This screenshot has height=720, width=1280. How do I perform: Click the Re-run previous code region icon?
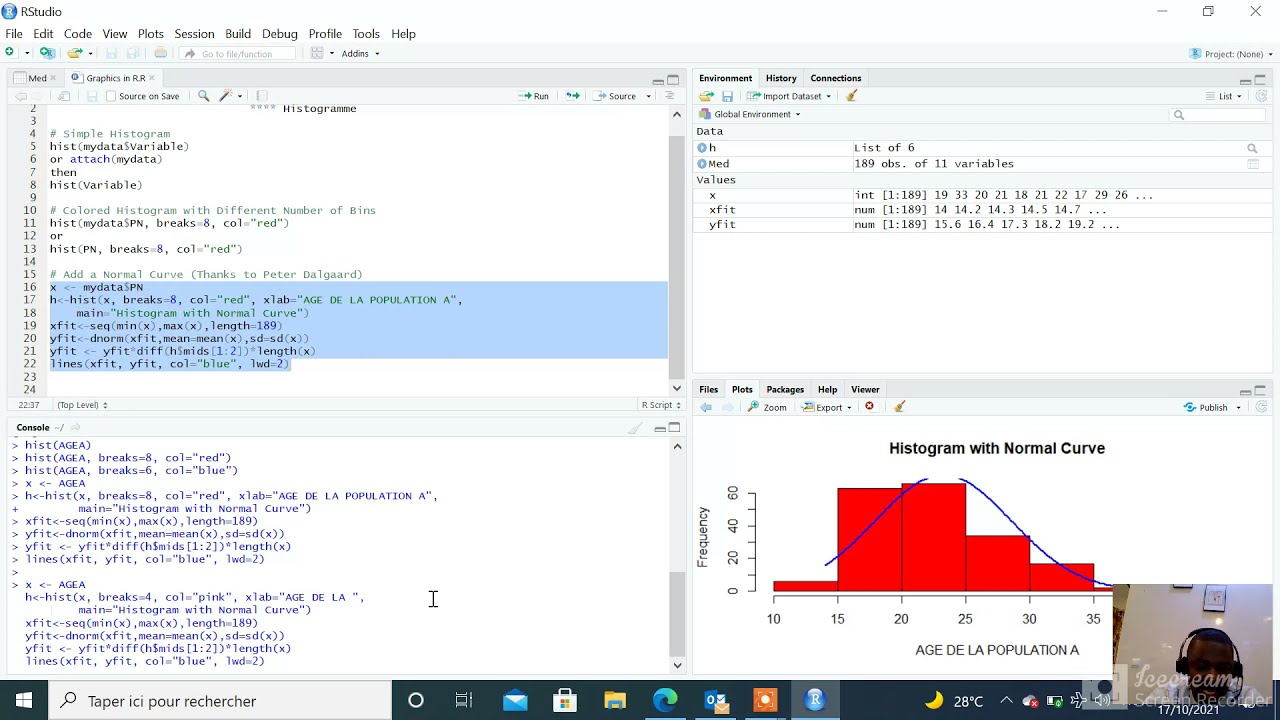572,96
